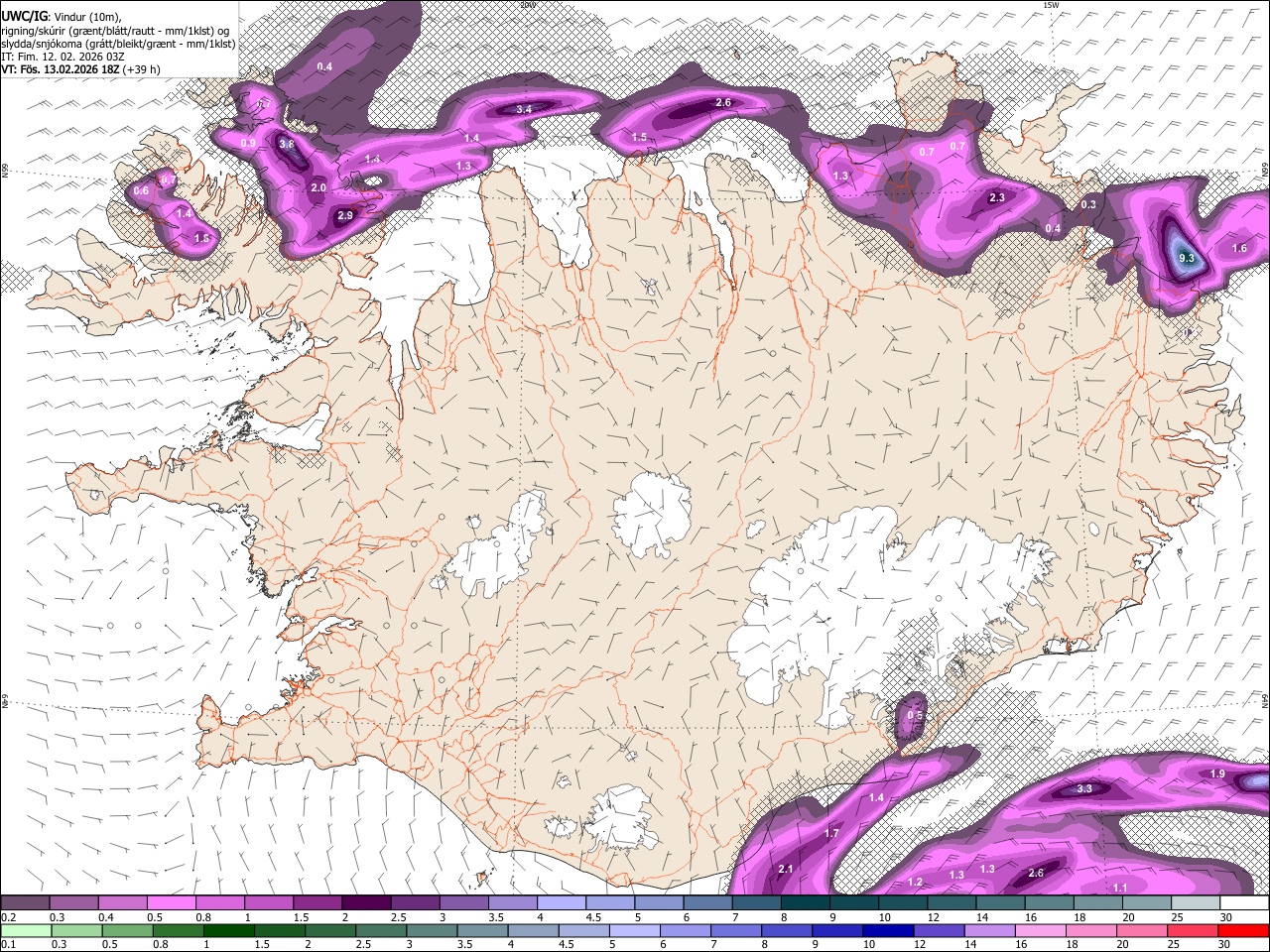Screen dimensions: 1270x952
Task: Select the light pink 16–18 lower legend swatch
Action: pos(1041,930)
